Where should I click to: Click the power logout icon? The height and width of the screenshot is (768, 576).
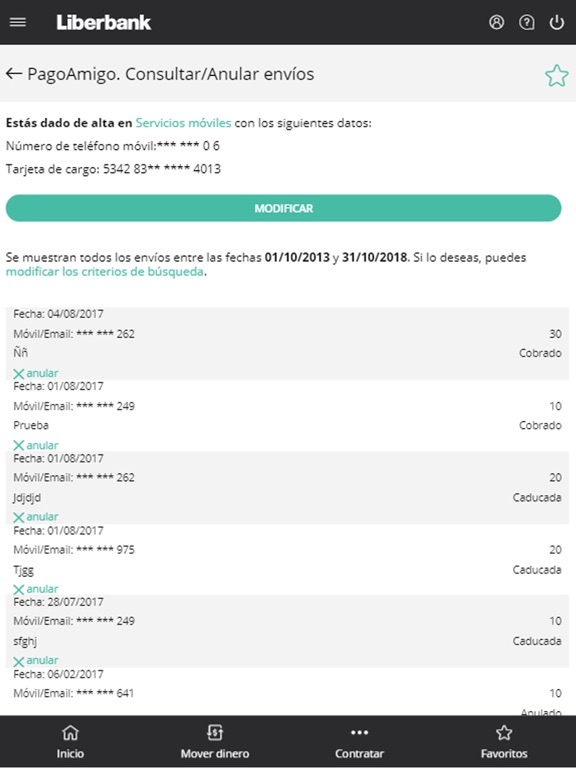(557, 22)
